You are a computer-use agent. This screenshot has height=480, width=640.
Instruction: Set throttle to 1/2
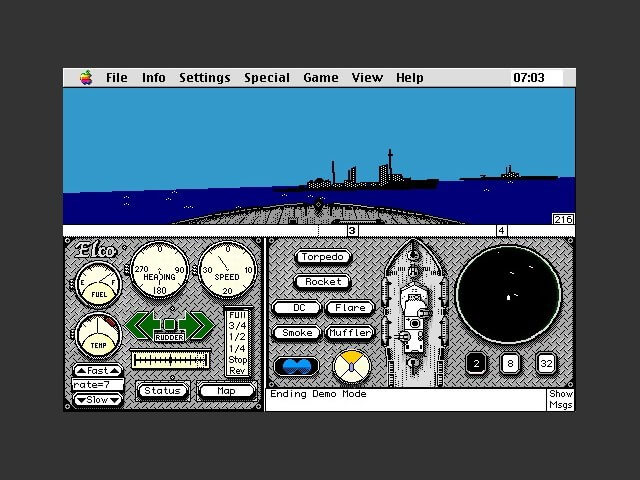pos(237,337)
